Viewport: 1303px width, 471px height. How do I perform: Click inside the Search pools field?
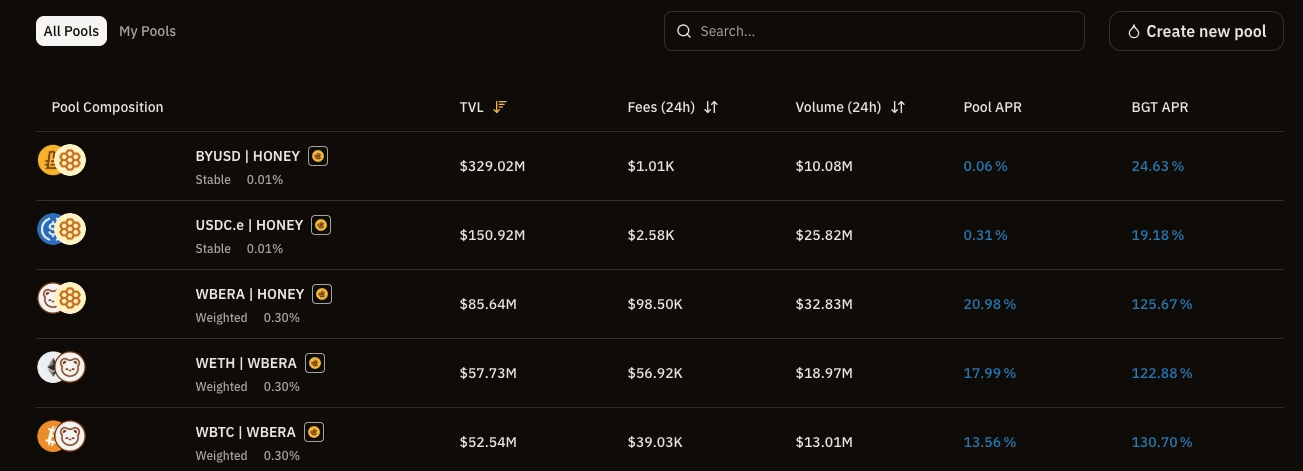click(874, 31)
